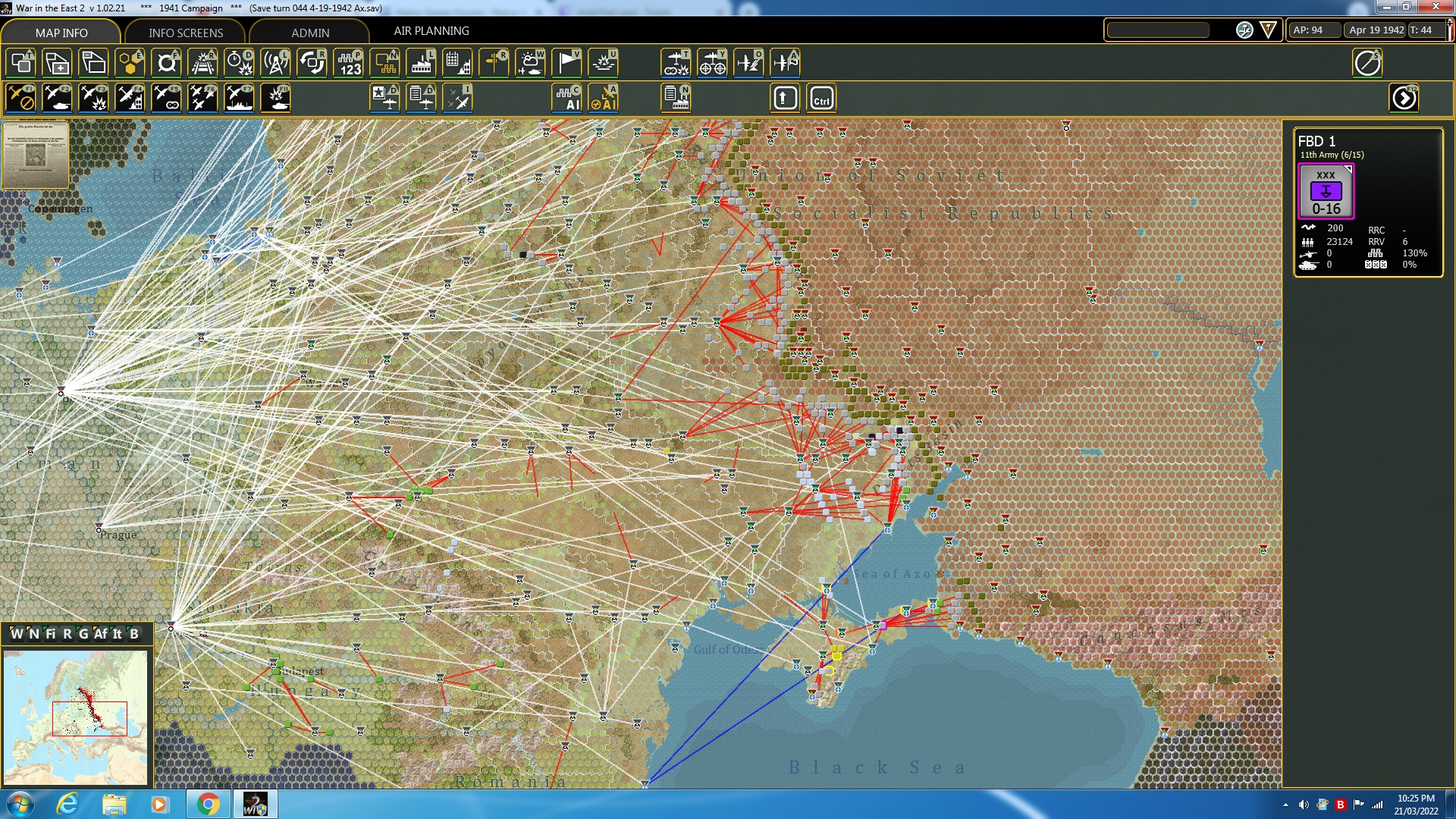This screenshot has width=1456, height=819.
Task: Open the air directive list icon
Action: pyautogui.click(x=421, y=99)
